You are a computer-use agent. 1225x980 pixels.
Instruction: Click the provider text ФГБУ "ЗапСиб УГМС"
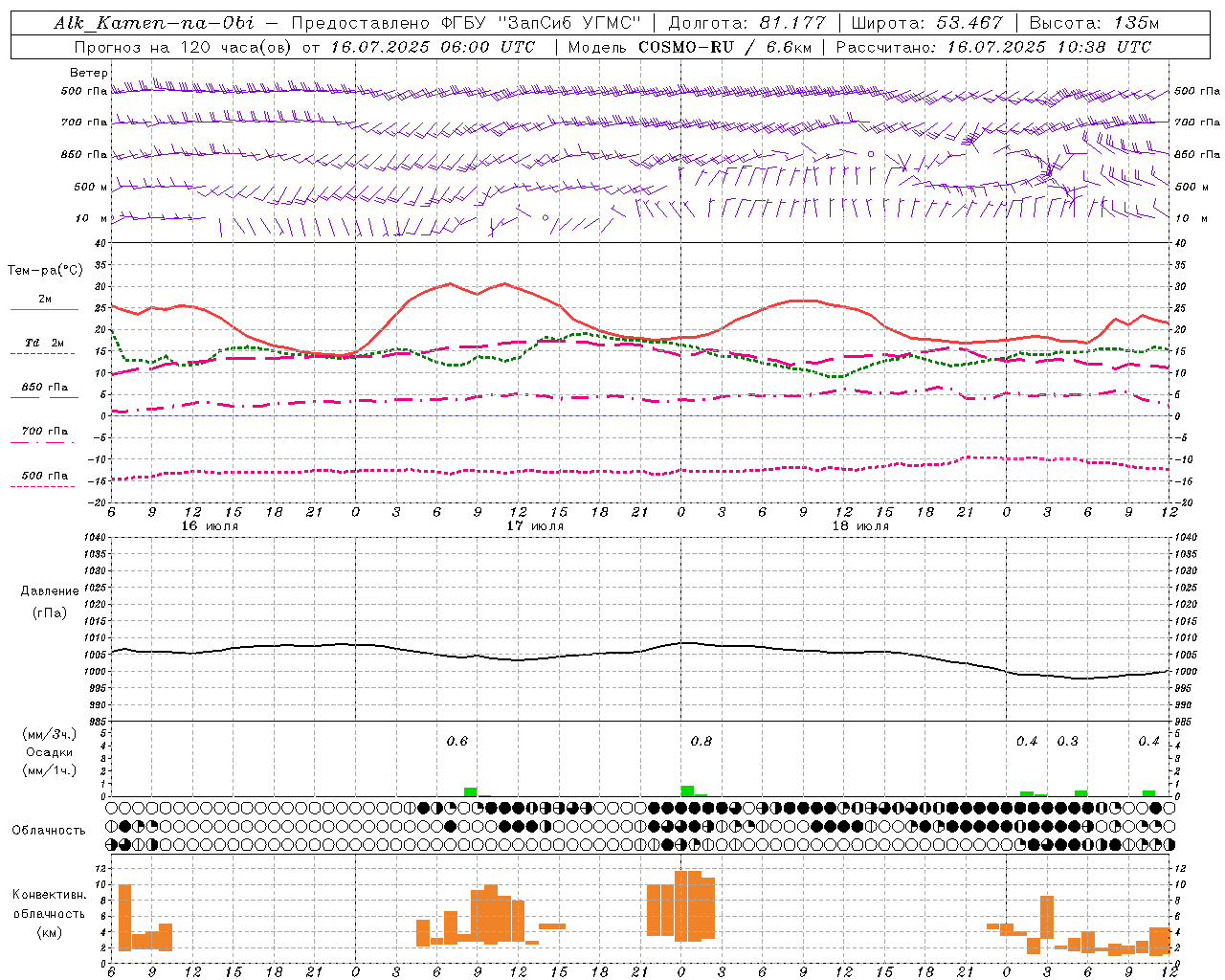pyautogui.click(x=541, y=23)
